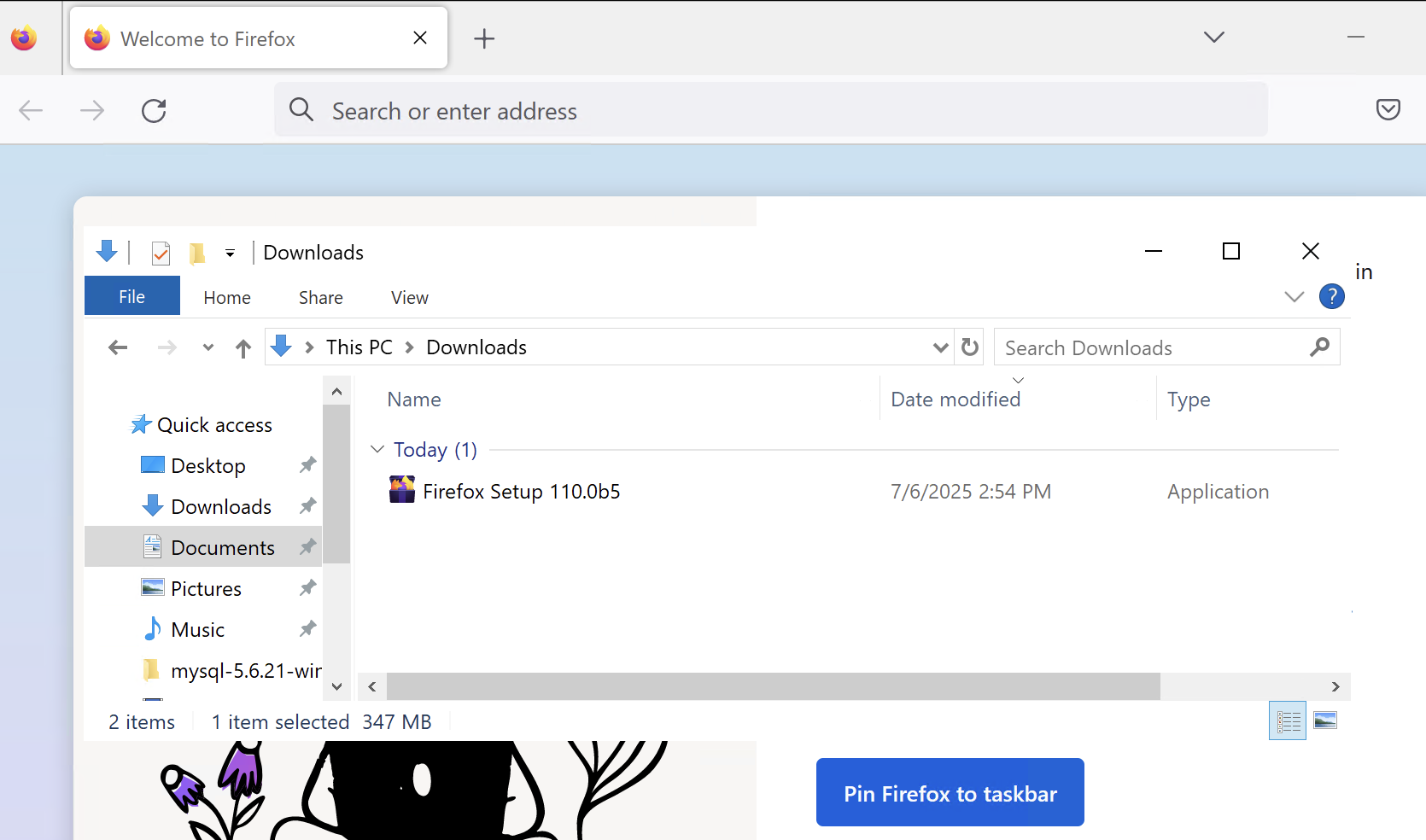Click the navigation pane scroll down arrow
Image resolution: width=1426 pixels, height=840 pixels.
(336, 686)
